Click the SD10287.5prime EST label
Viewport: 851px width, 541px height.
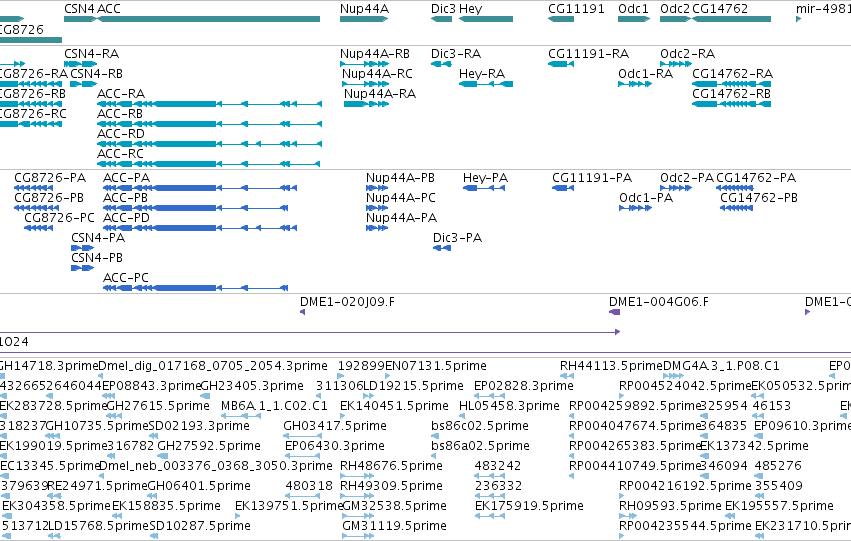[200, 526]
